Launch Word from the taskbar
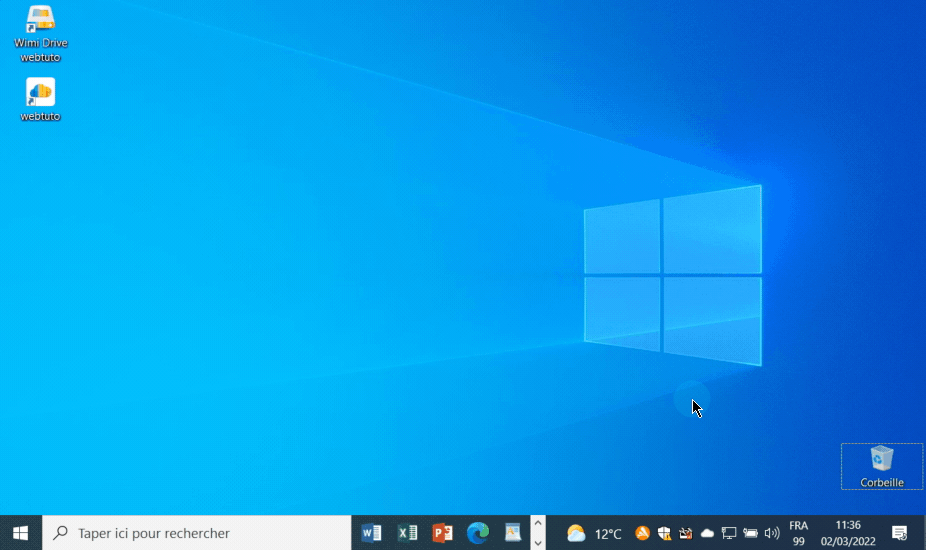Screen dimensions: 926x550 click(371, 533)
